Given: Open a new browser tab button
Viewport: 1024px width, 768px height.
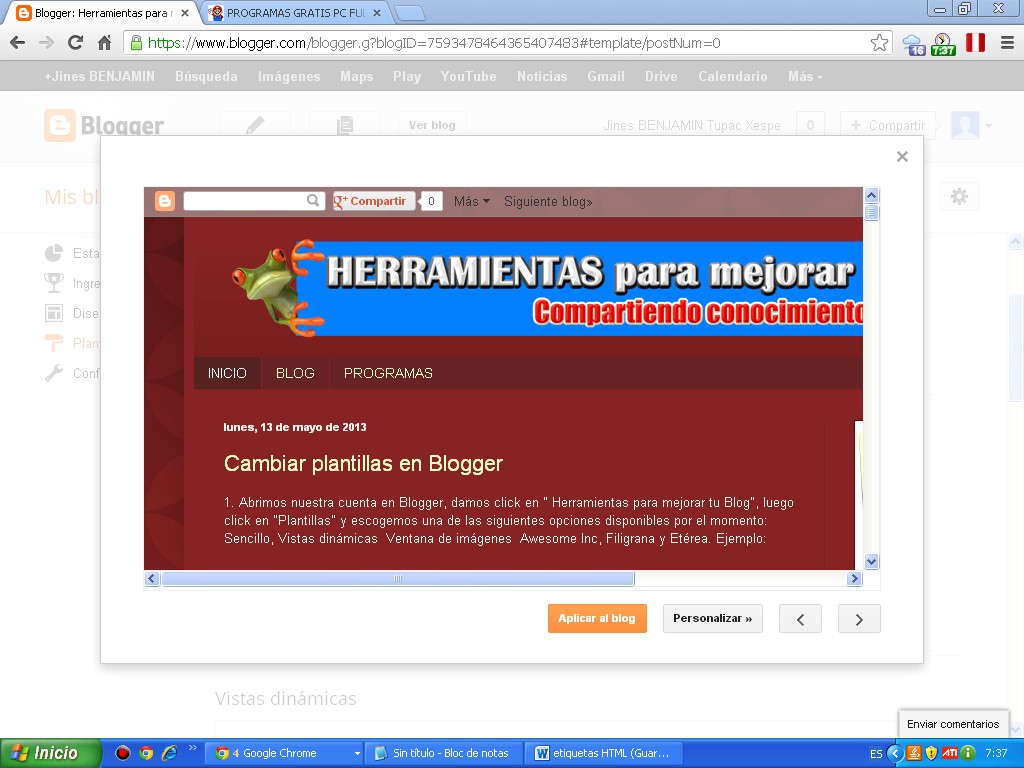Looking at the screenshot, I should coord(409,13).
